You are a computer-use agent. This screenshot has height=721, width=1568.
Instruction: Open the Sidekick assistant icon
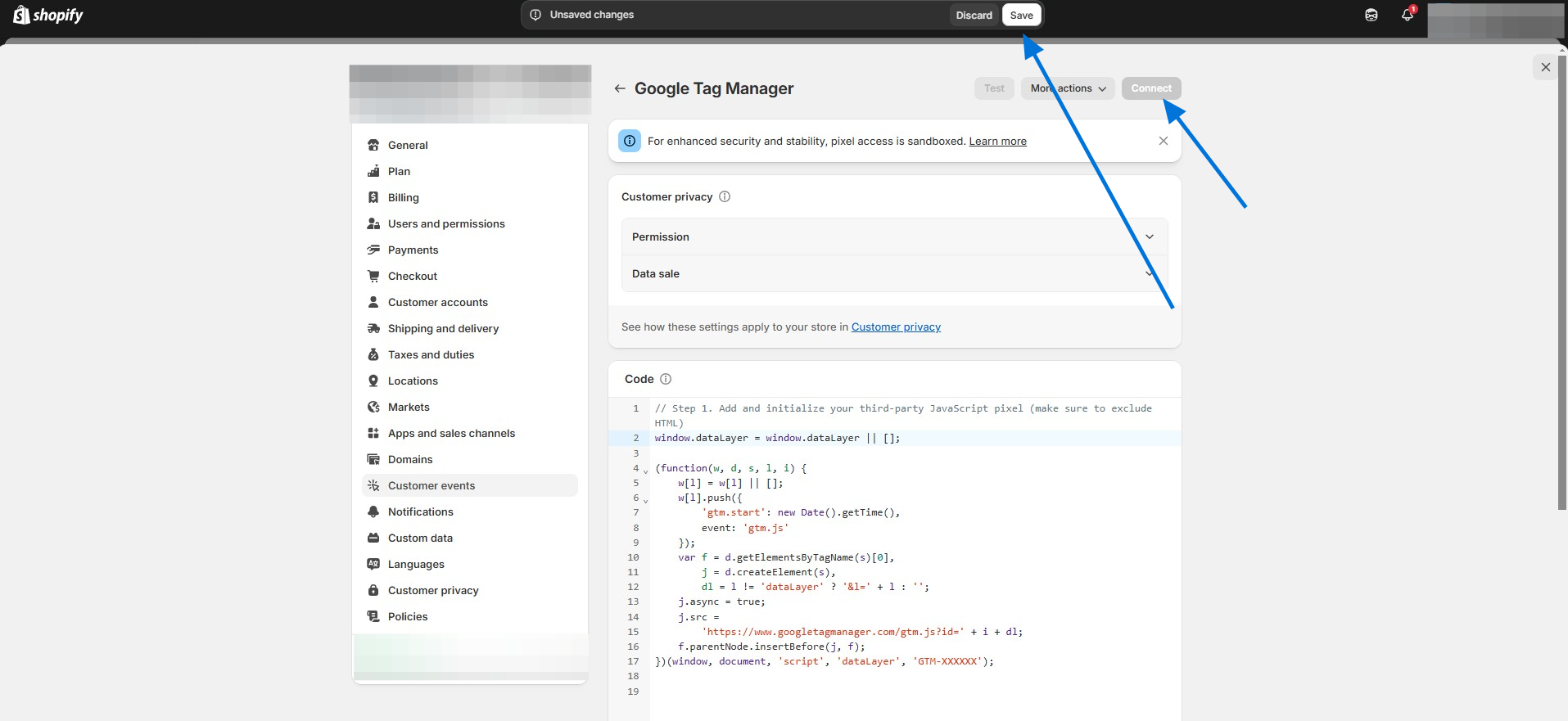pyautogui.click(x=1371, y=15)
